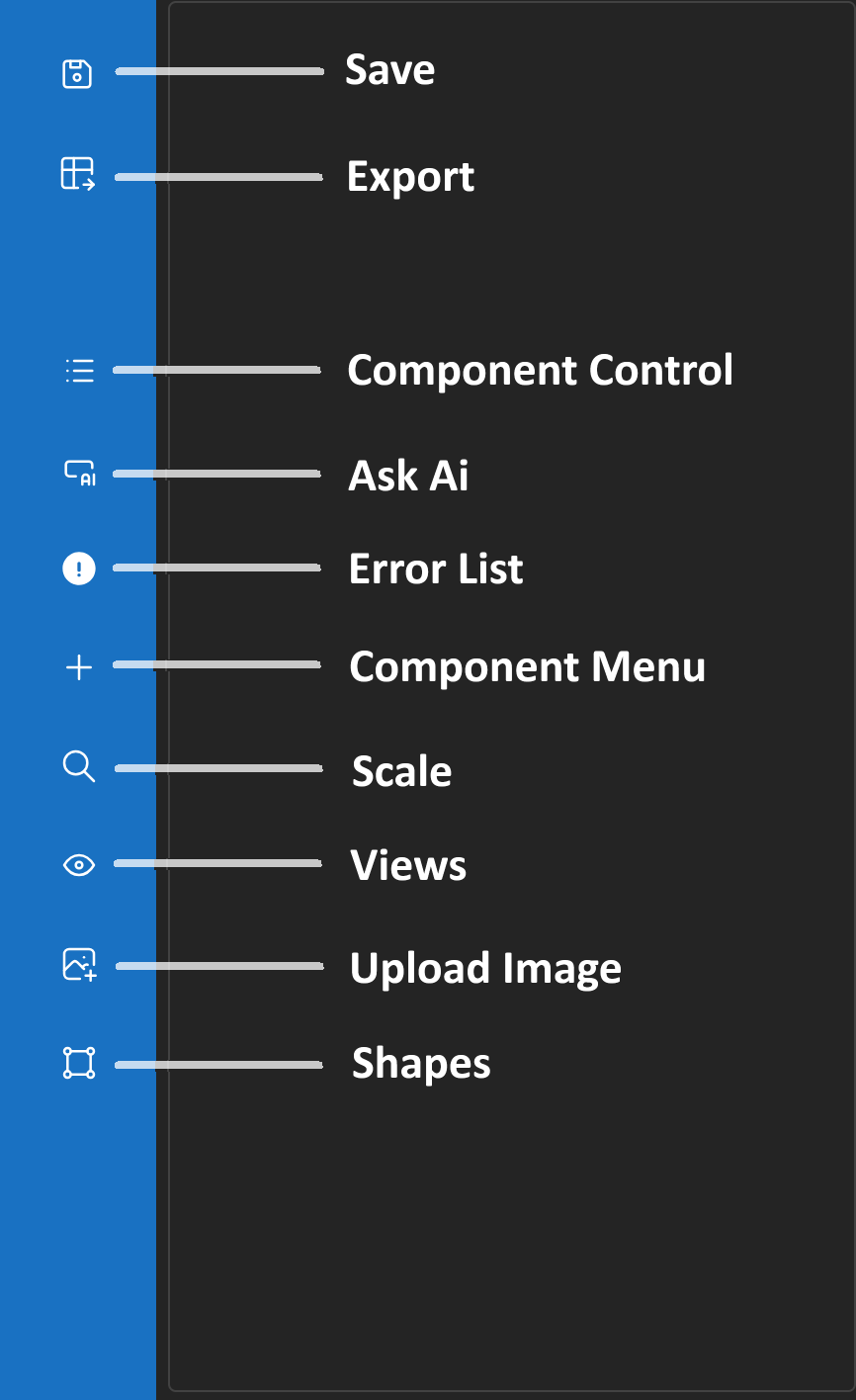
Task: Select the magnifier Scale icon
Action: 78,767
